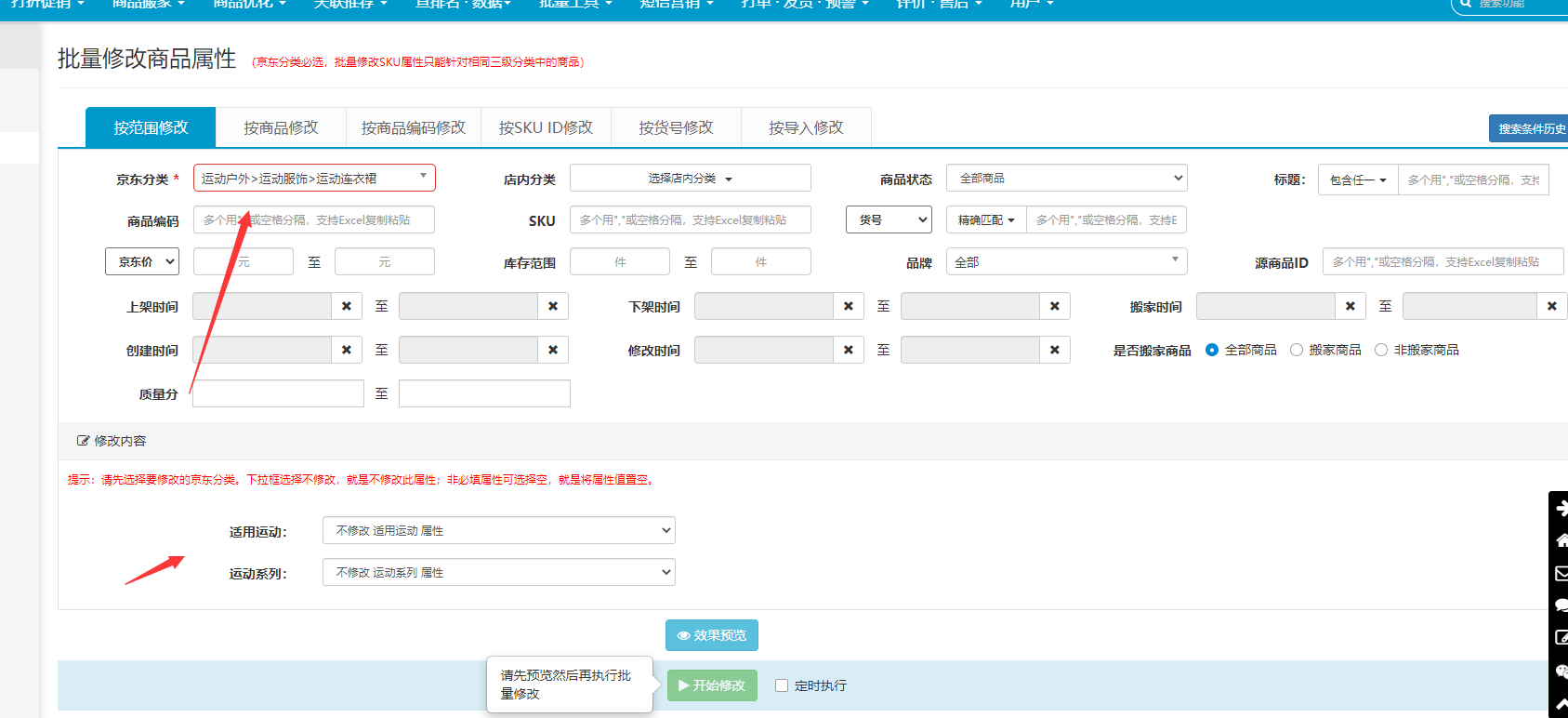Image resolution: width=1568 pixels, height=718 pixels.
Task: Click the back-to-top chevron icon
Action: (x=1561, y=703)
